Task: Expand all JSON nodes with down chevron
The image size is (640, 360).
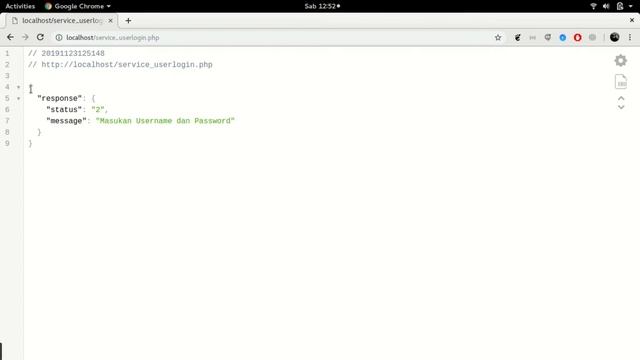Action: tap(621, 107)
